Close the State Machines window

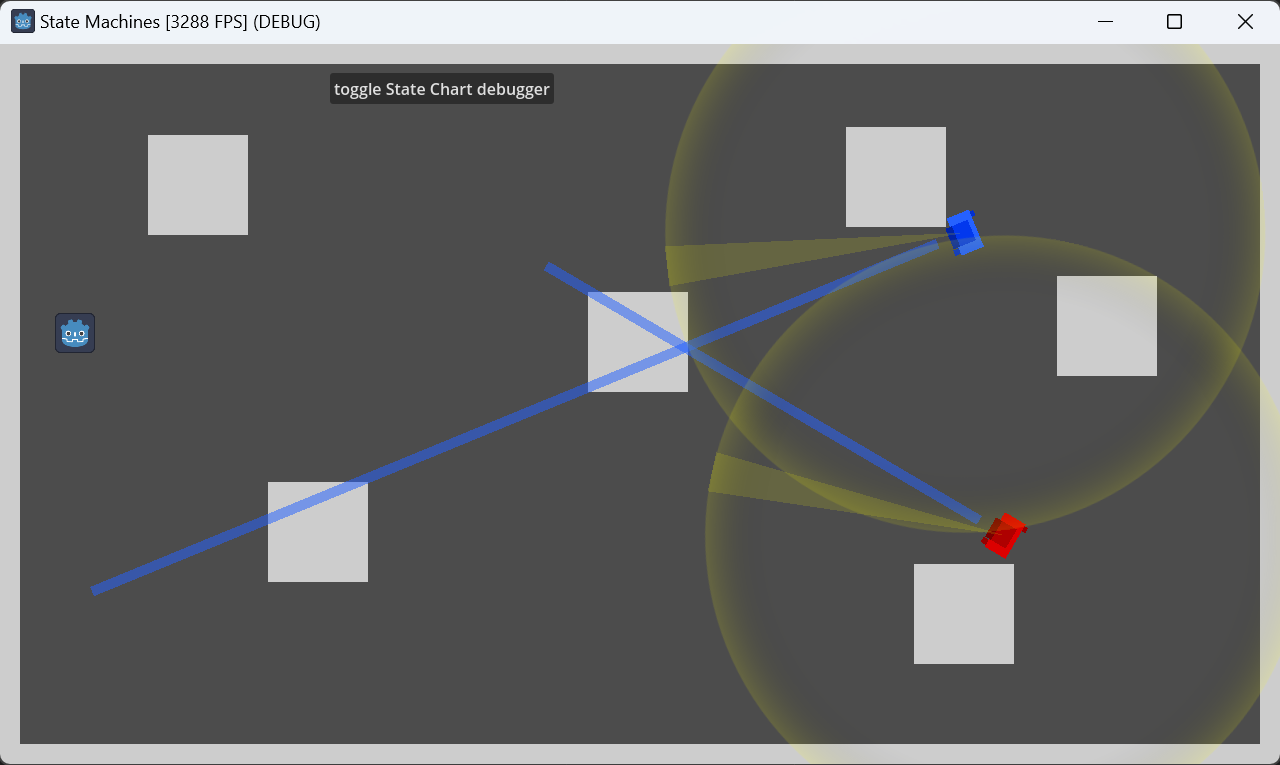tap(1245, 21)
